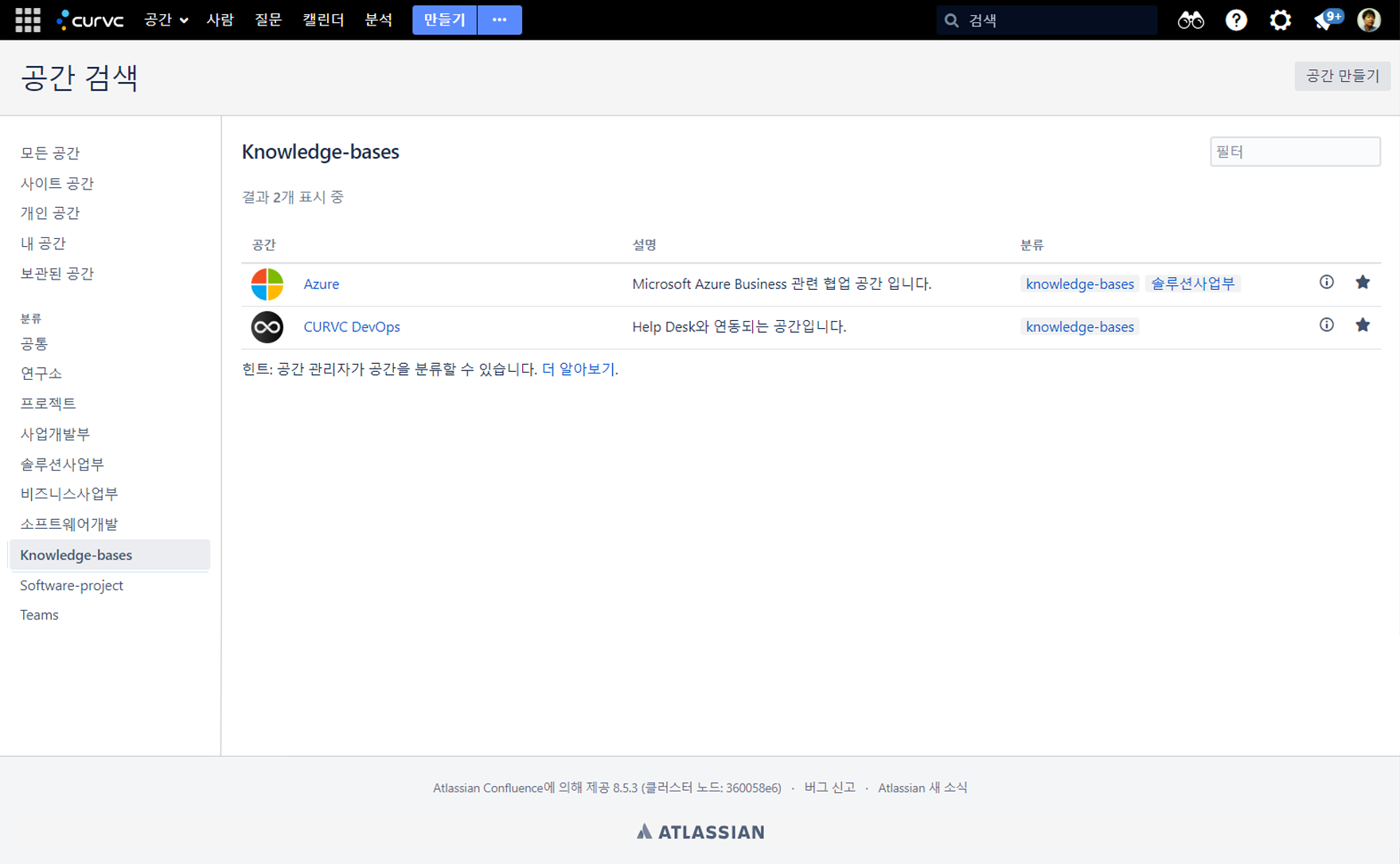Click the Curvc logo in header
1400x864 pixels.
91,20
